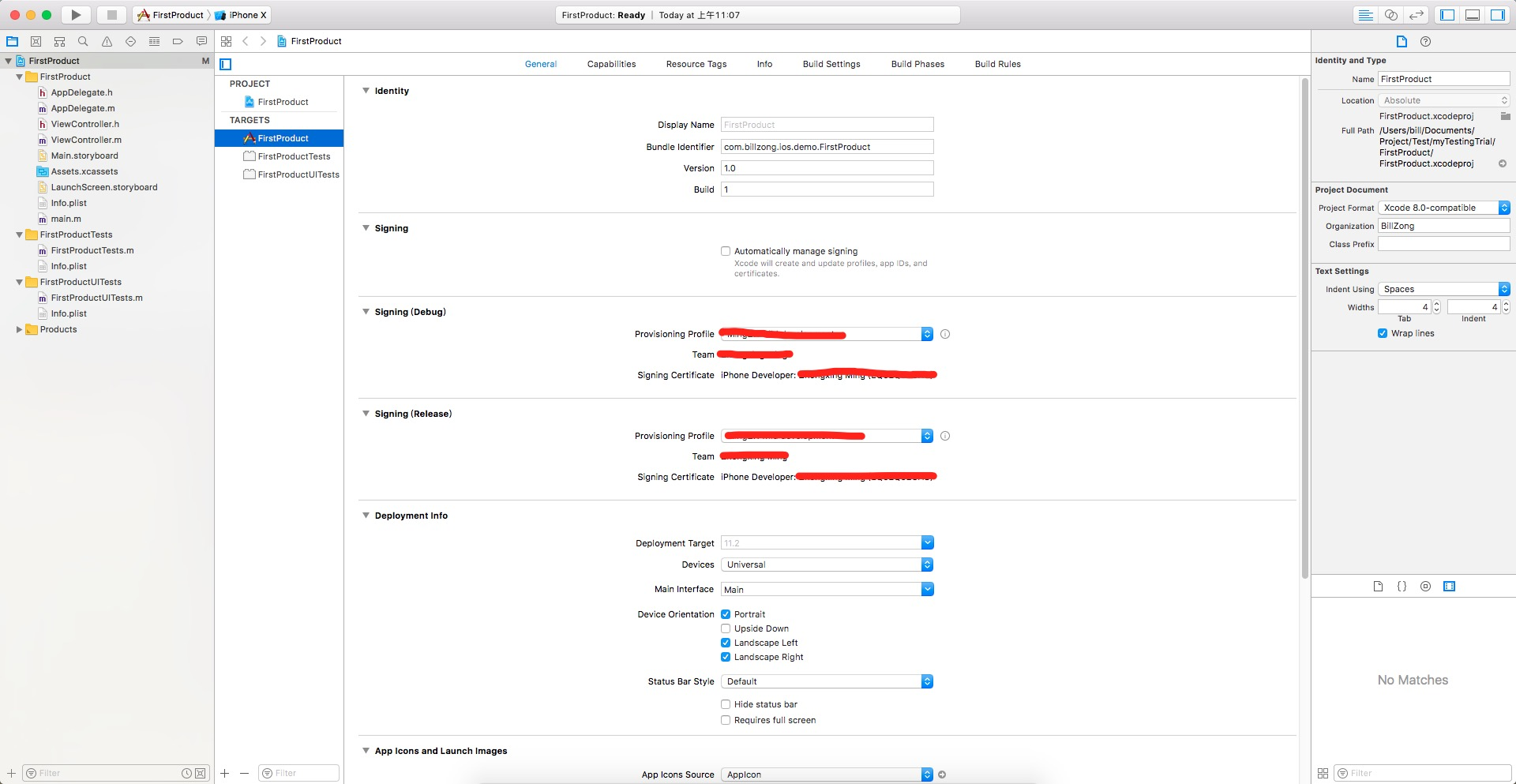Show the Object library
The width and height of the screenshot is (1516, 784).
coord(1425,587)
